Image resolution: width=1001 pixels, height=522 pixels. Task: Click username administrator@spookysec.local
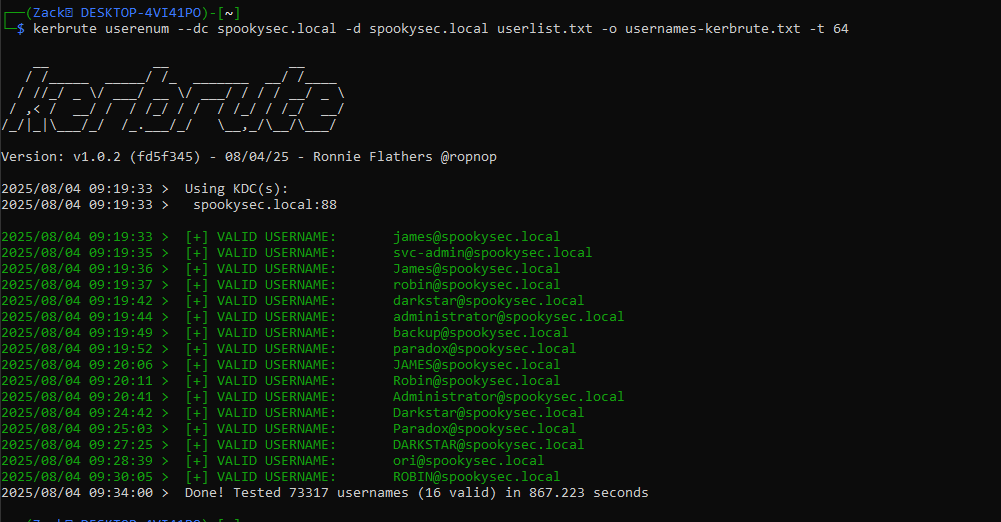pos(508,317)
